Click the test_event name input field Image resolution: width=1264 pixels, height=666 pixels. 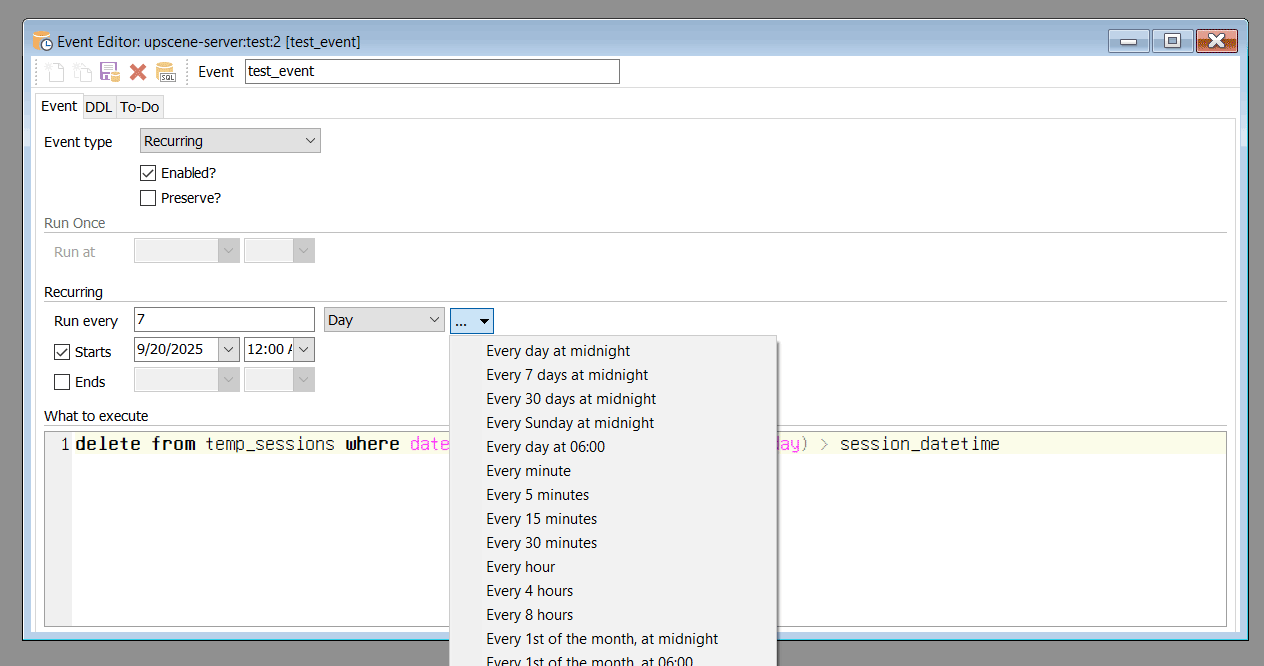click(x=432, y=71)
